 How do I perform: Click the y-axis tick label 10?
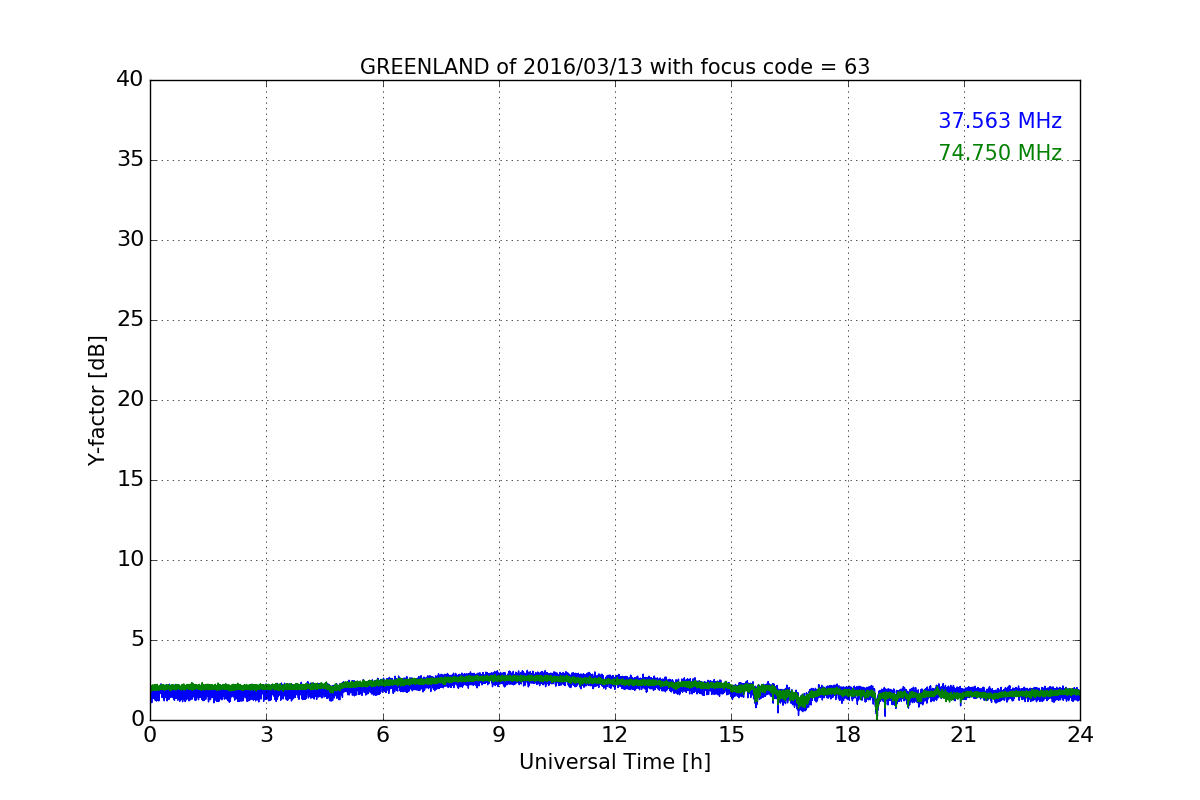pyautogui.click(x=130, y=559)
